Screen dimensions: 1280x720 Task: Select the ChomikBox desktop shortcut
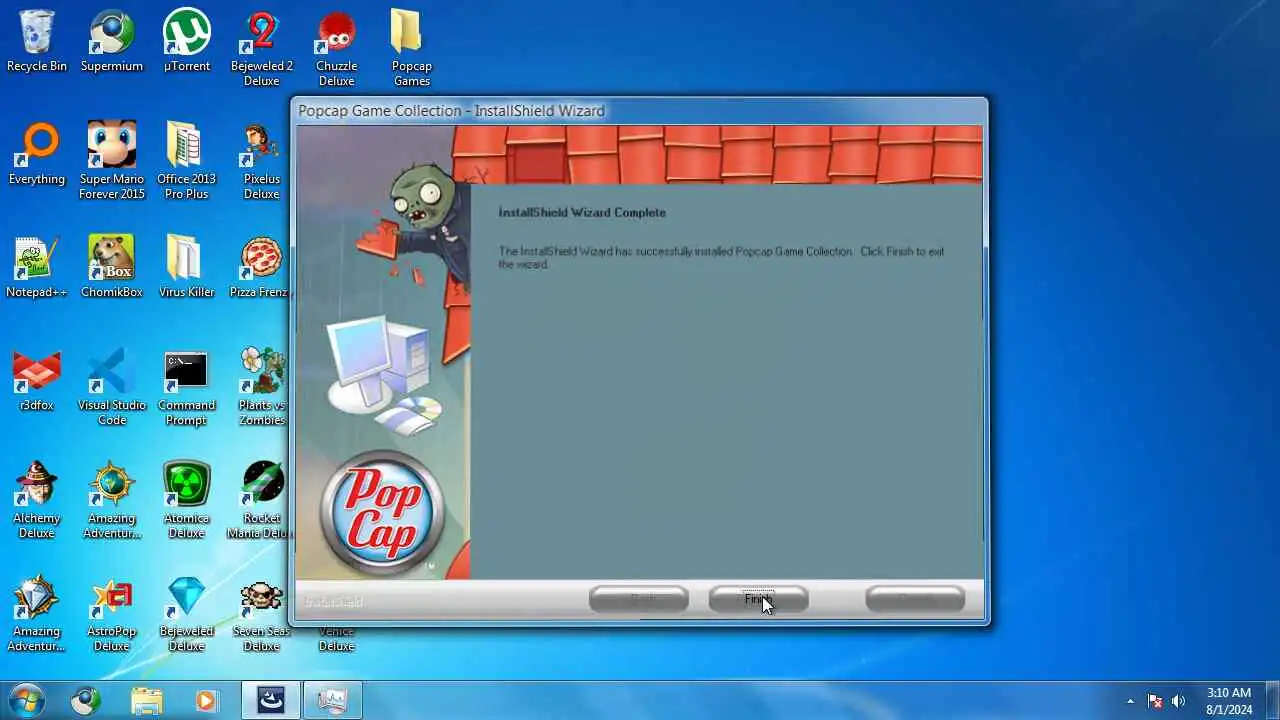click(x=112, y=268)
